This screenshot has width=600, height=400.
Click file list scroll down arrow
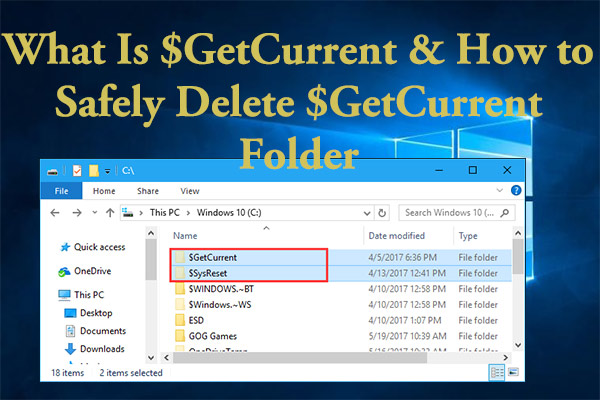(518, 345)
